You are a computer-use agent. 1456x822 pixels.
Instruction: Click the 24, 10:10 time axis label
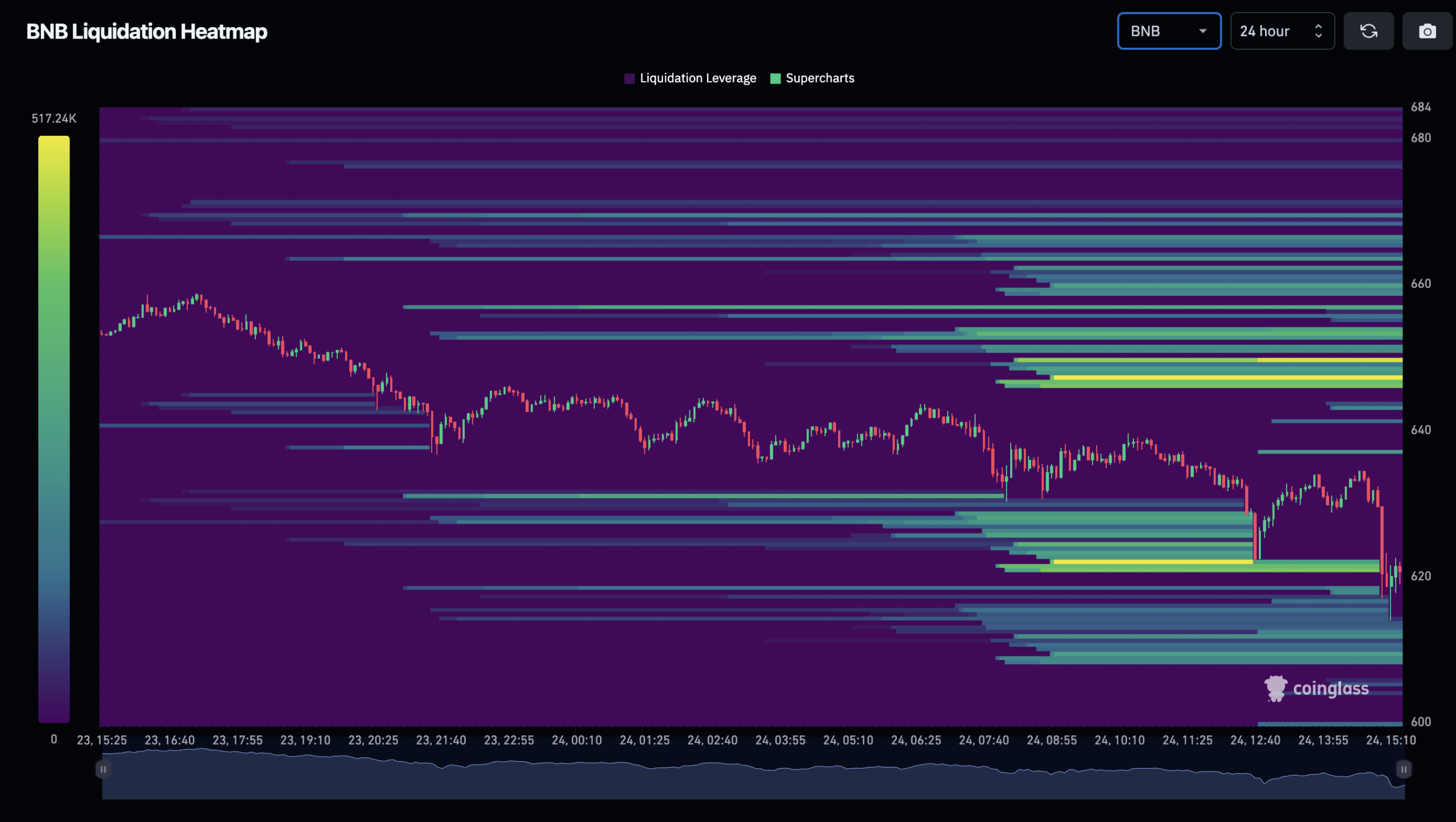(1119, 740)
